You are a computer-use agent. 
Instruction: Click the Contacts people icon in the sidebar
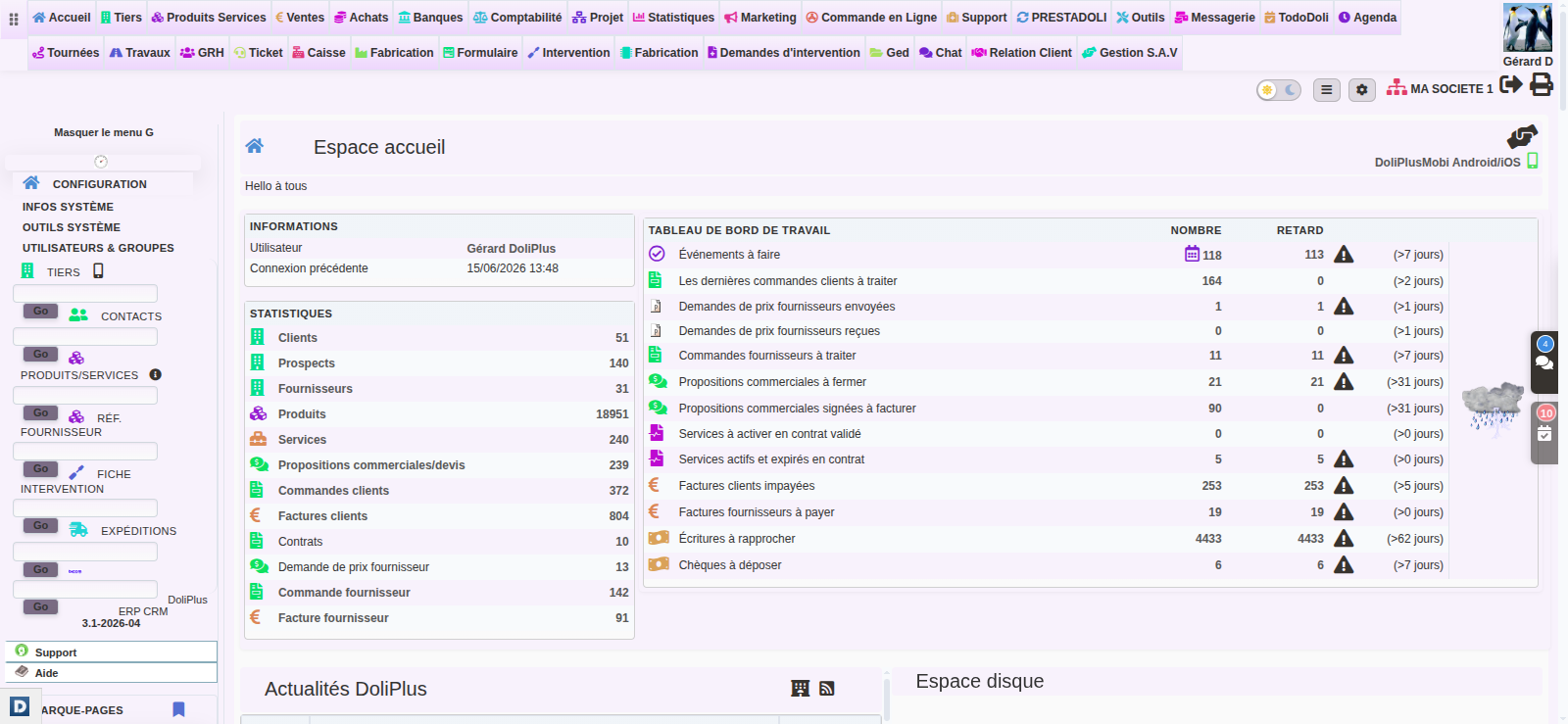pos(79,314)
